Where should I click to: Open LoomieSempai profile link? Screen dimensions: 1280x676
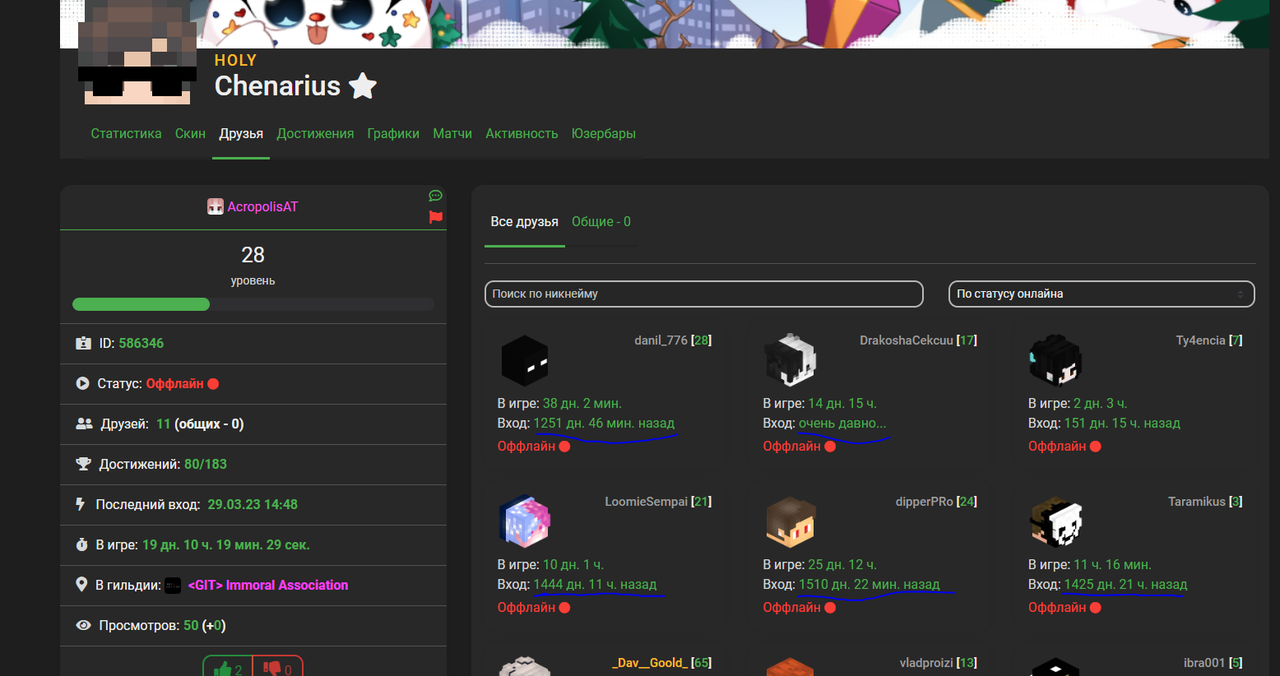click(646, 502)
